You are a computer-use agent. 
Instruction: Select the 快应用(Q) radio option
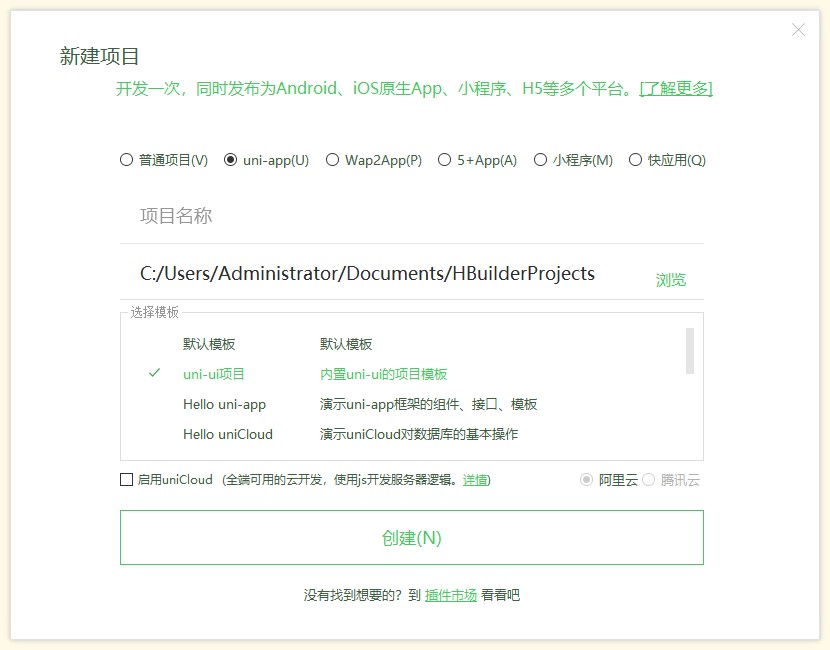click(667, 160)
